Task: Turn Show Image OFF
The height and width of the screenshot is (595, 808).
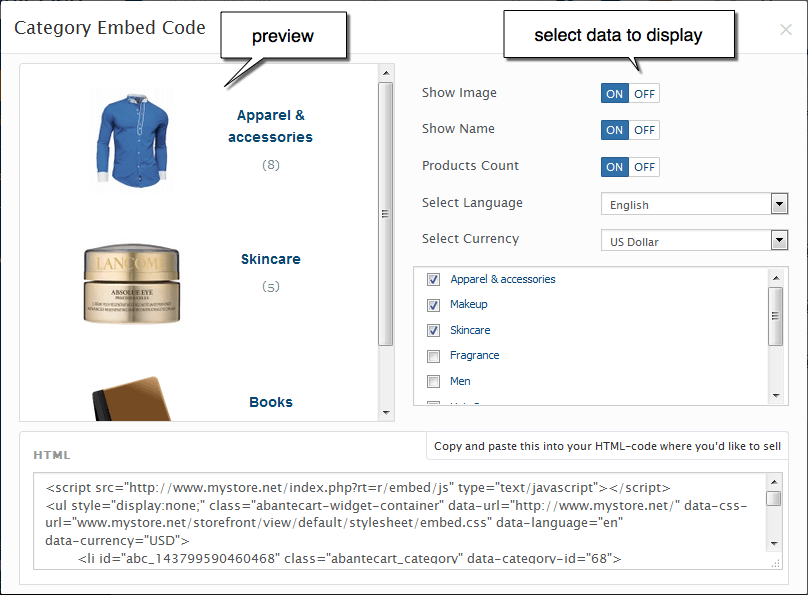Action: pyautogui.click(x=644, y=94)
